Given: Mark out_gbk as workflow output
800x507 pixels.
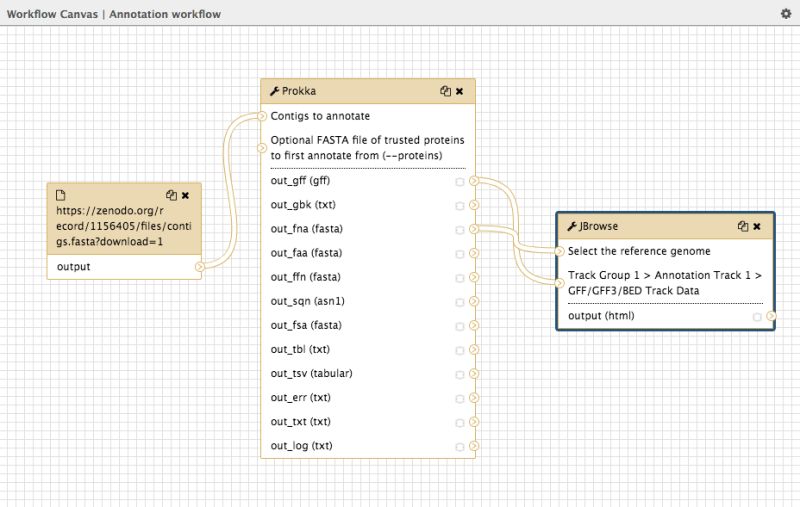Looking at the screenshot, I should (x=460, y=206).
